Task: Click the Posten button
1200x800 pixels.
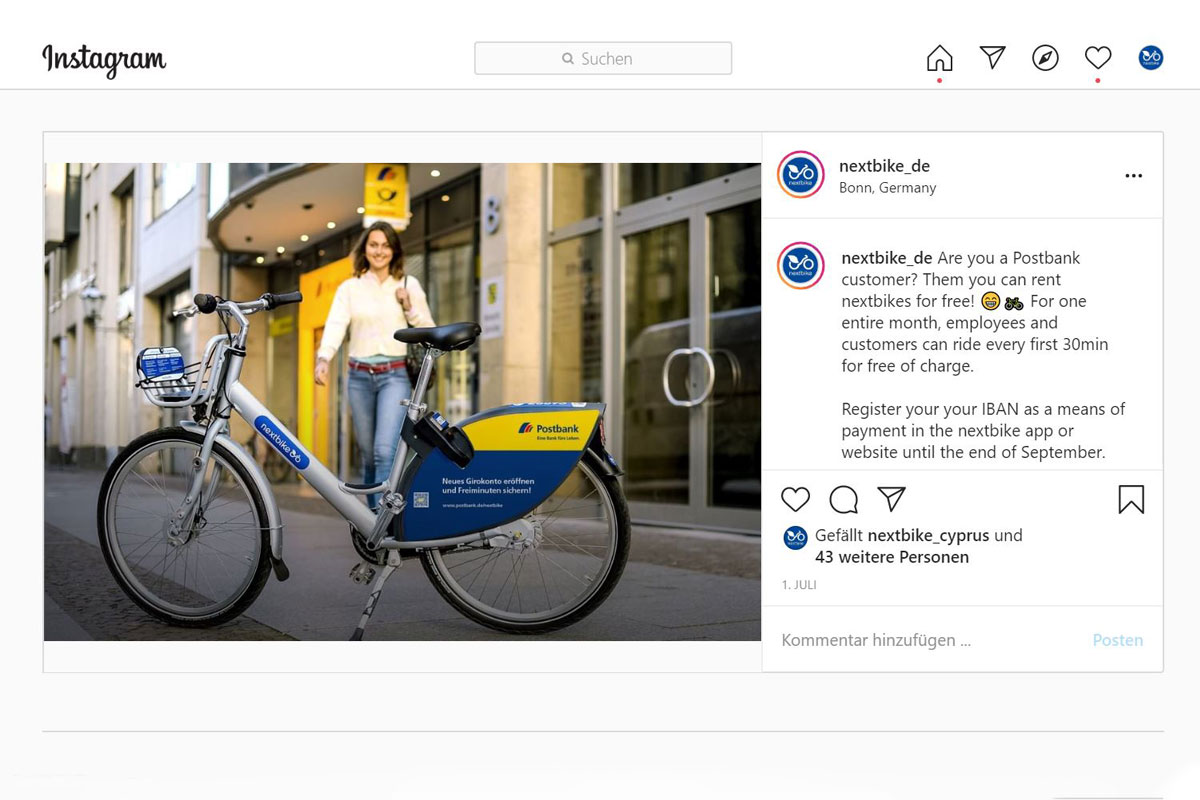Action: (1118, 640)
